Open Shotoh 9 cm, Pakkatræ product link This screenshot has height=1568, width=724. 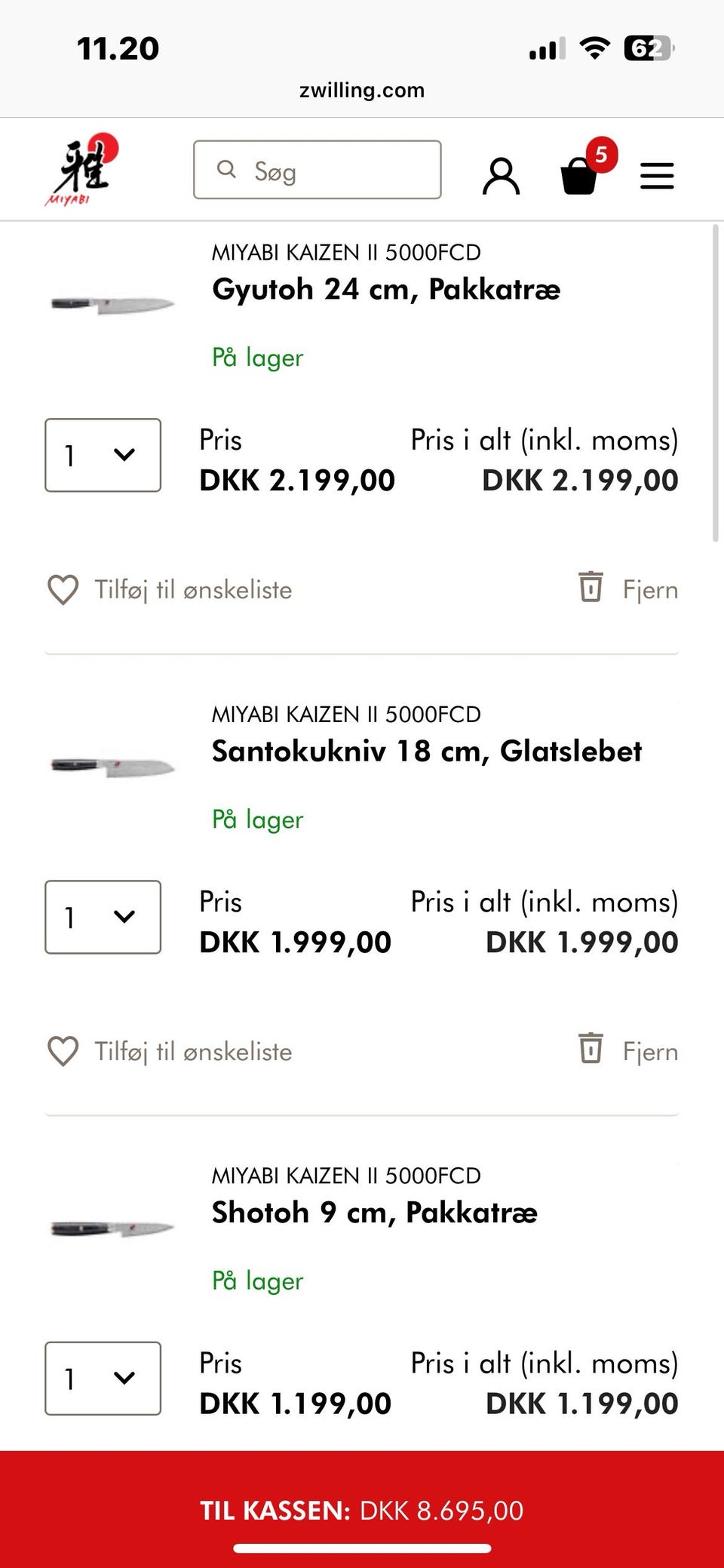(x=374, y=1213)
